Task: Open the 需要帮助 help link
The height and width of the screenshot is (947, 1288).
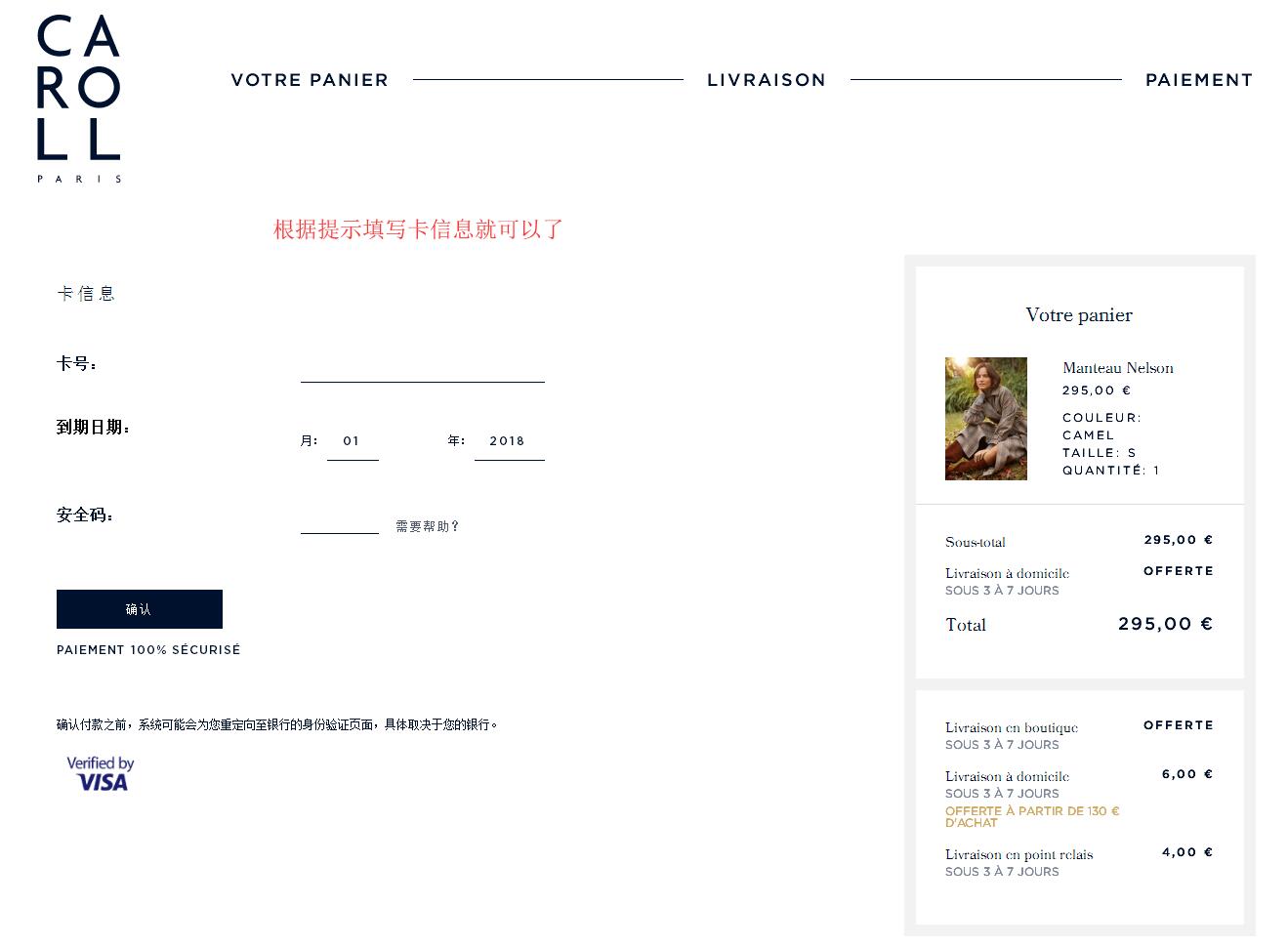Action: coord(427,526)
